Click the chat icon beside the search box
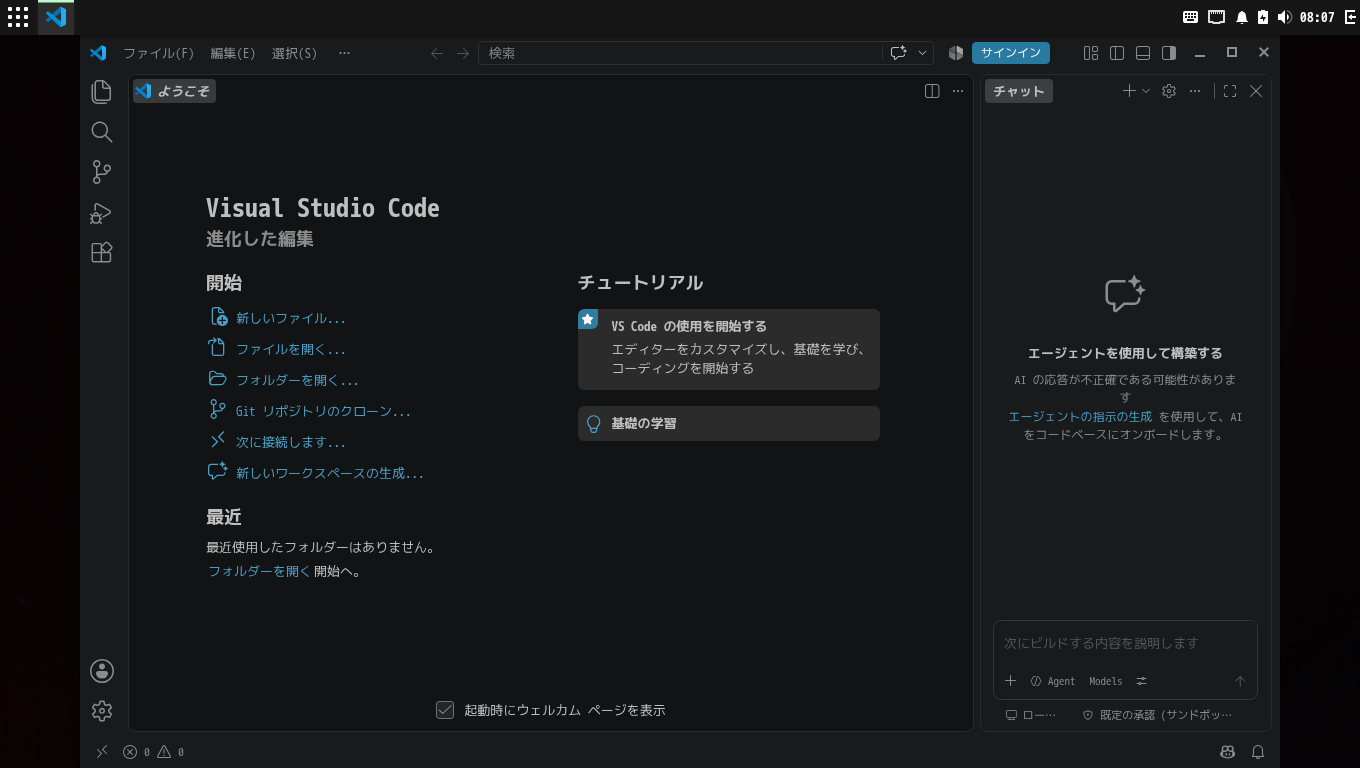Screen dimensions: 1360x768 pyautogui.click(x=898, y=53)
